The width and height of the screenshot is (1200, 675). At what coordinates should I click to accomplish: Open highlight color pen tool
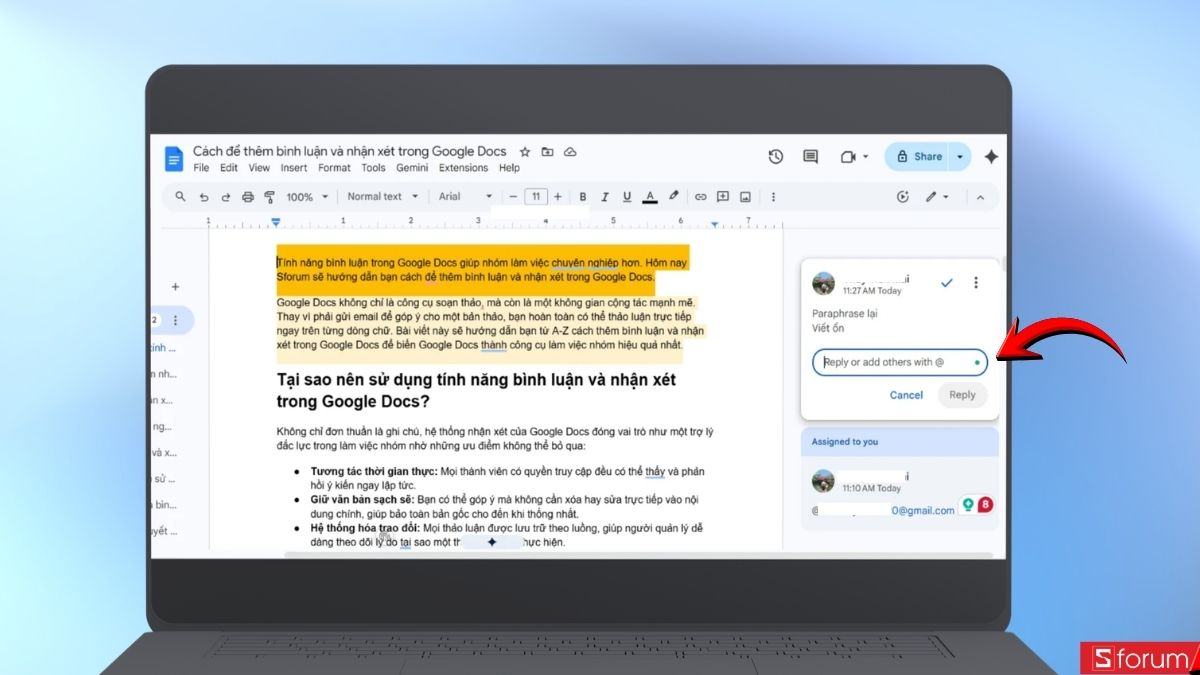pyautogui.click(x=673, y=197)
